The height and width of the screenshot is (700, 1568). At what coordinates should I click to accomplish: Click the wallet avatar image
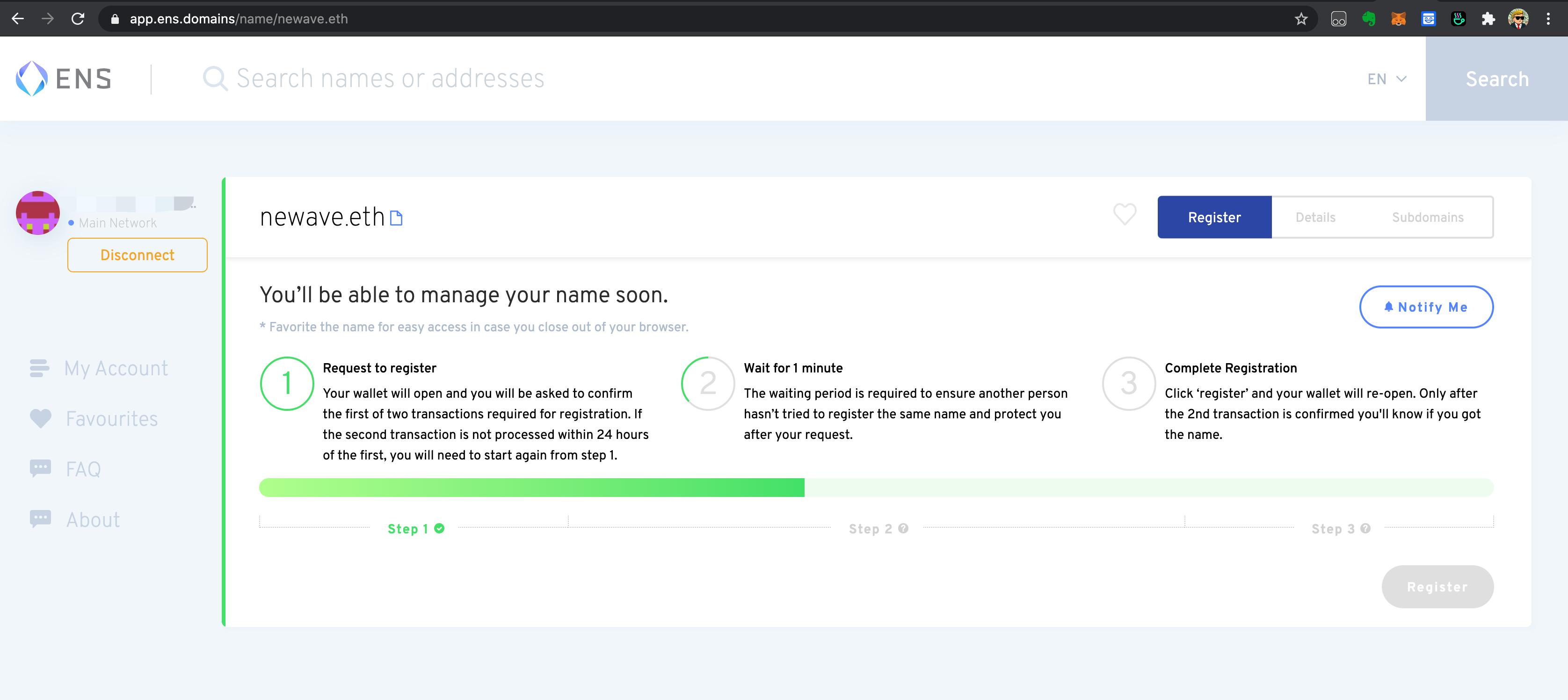coord(38,213)
